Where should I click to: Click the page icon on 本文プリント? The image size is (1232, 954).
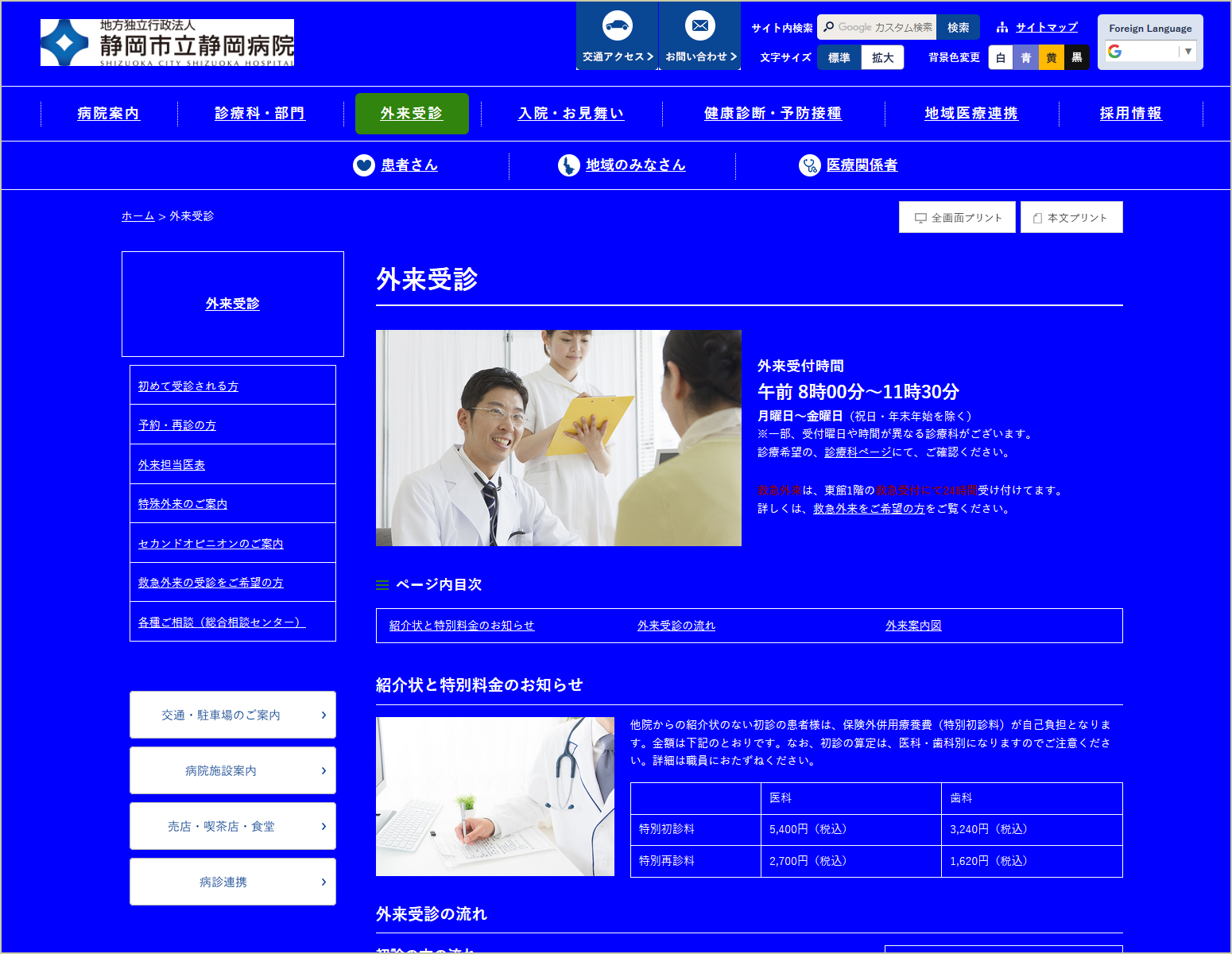[x=1037, y=218]
